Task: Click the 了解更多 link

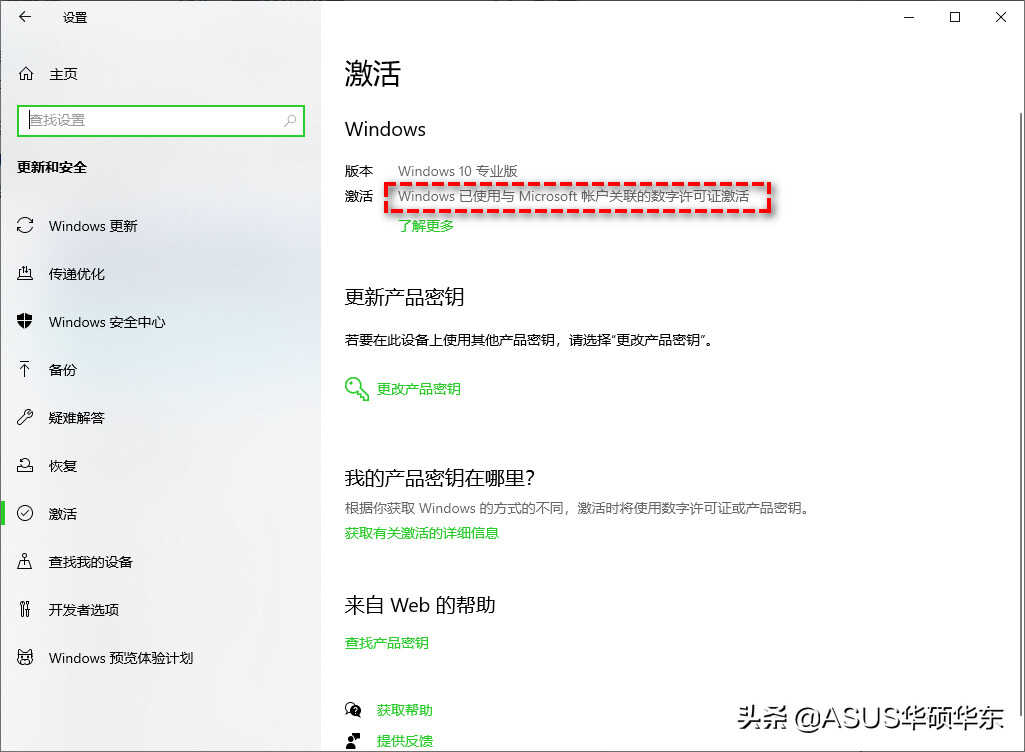Action: pyautogui.click(x=426, y=226)
